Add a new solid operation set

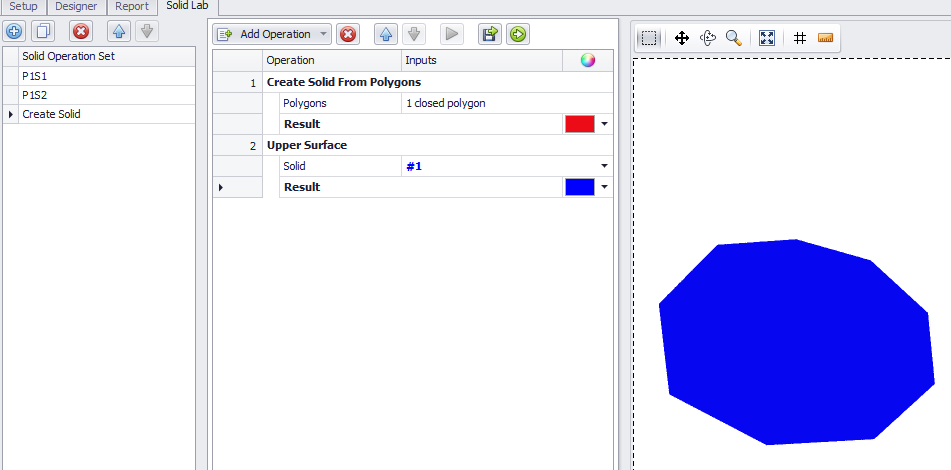[15, 31]
